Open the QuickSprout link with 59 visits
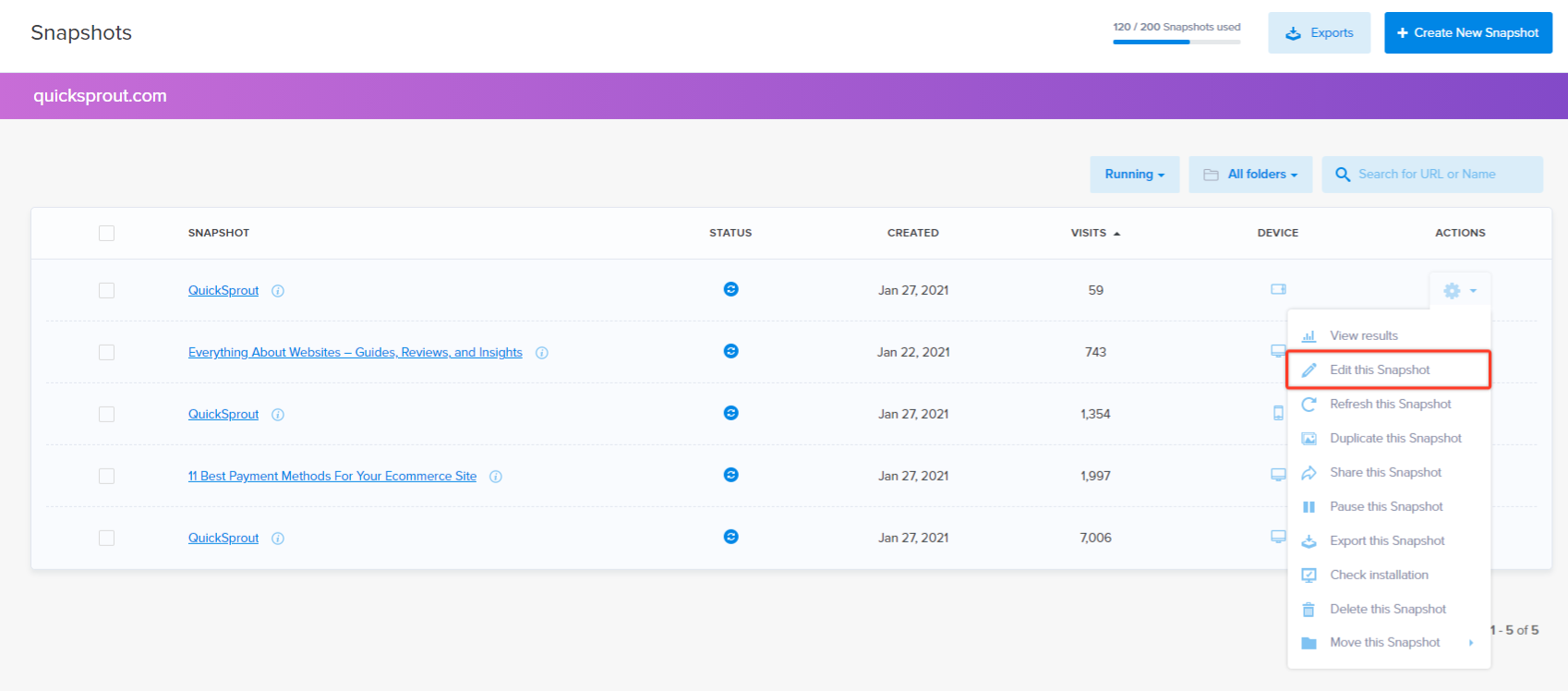Image resolution: width=1568 pixels, height=691 pixels. 223,291
